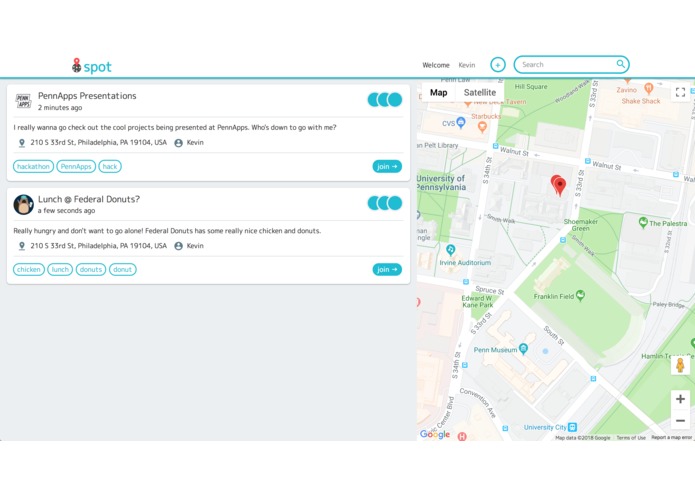The height and width of the screenshot is (494, 695).
Task: Click user icon beside Kevin in Donuts card
Action: pyautogui.click(x=179, y=246)
